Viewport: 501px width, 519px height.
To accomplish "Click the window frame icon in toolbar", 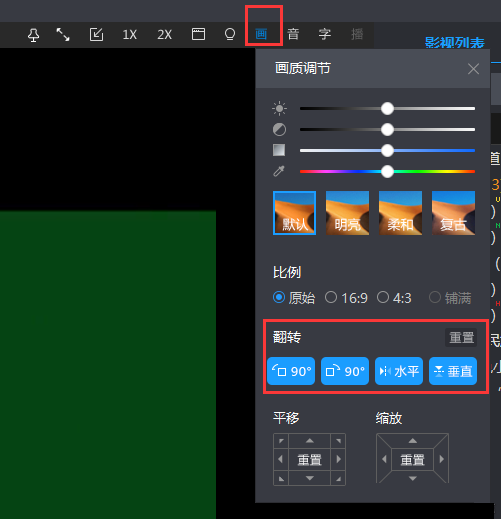I will pyautogui.click(x=198, y=34).
